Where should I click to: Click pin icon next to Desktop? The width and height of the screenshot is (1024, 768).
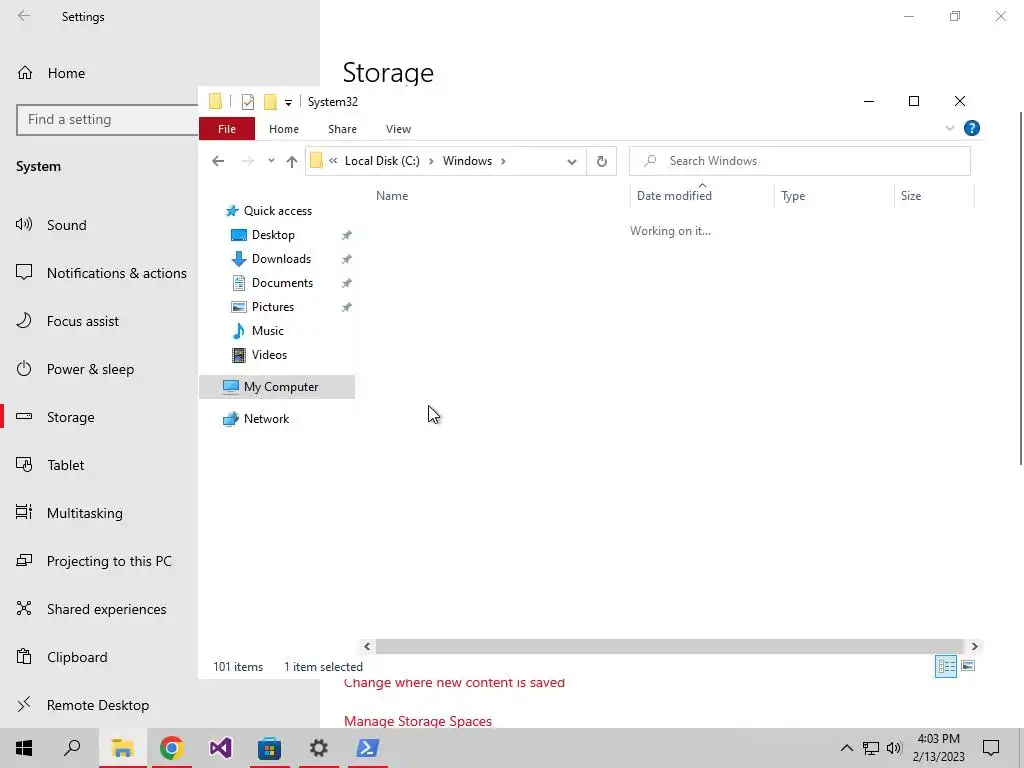[347, 235]
